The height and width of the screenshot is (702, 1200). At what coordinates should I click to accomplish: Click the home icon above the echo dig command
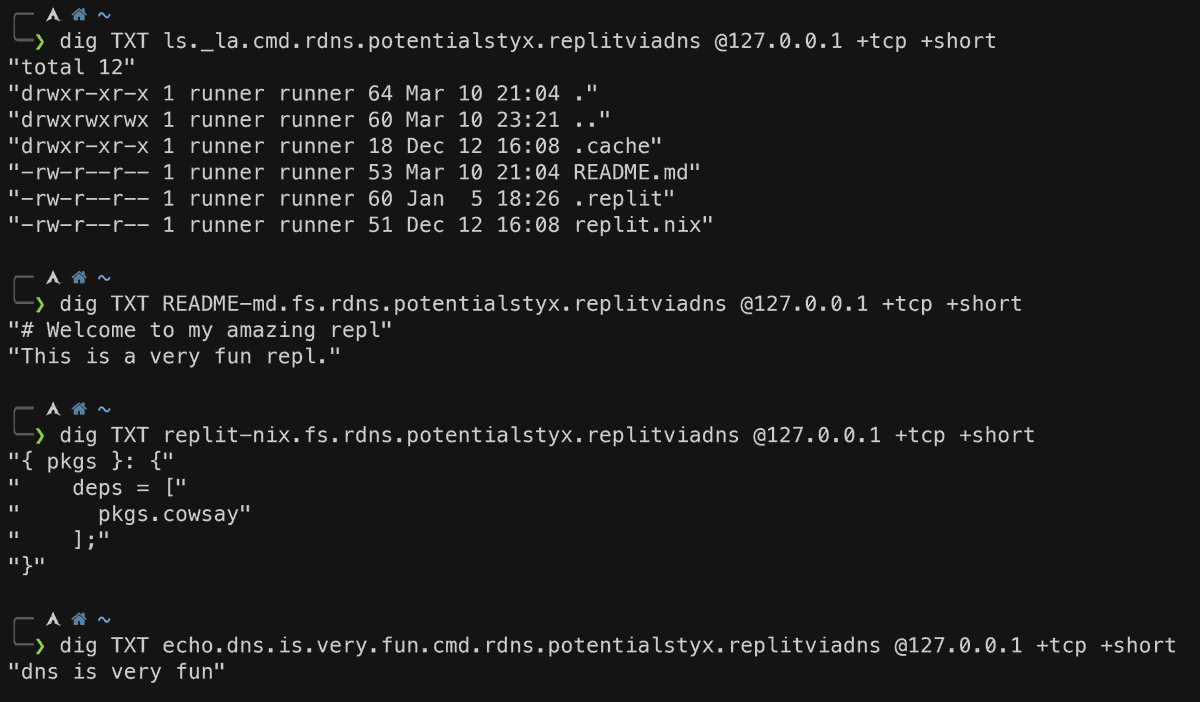[x=79, y=619]
